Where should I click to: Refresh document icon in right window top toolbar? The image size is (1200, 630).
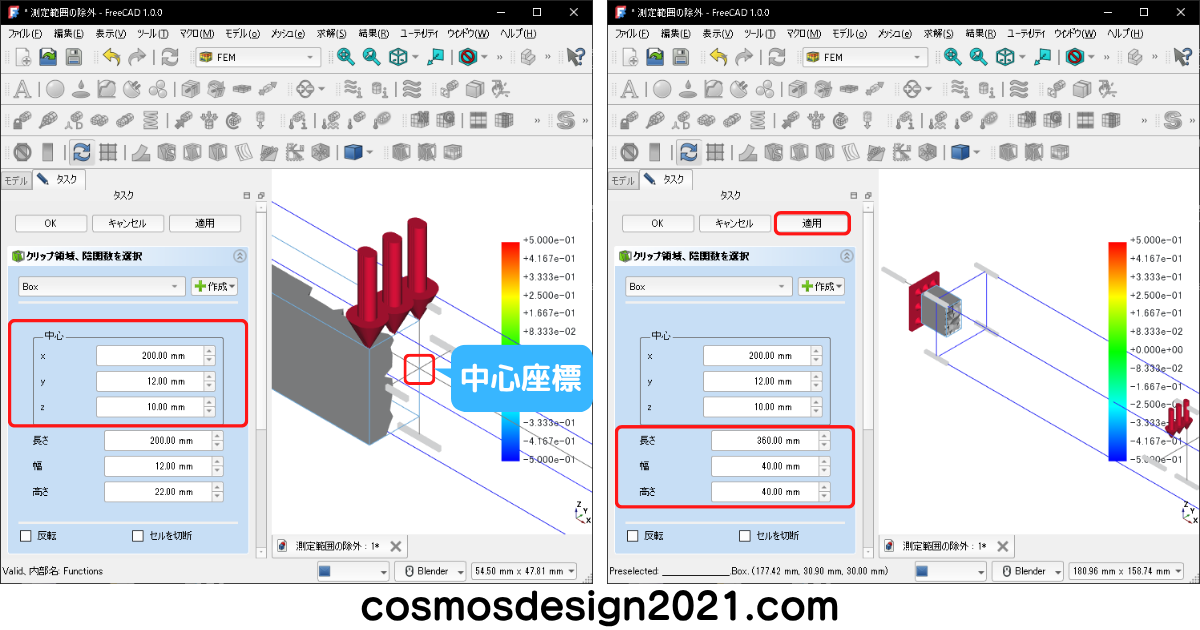coord(777,57)
